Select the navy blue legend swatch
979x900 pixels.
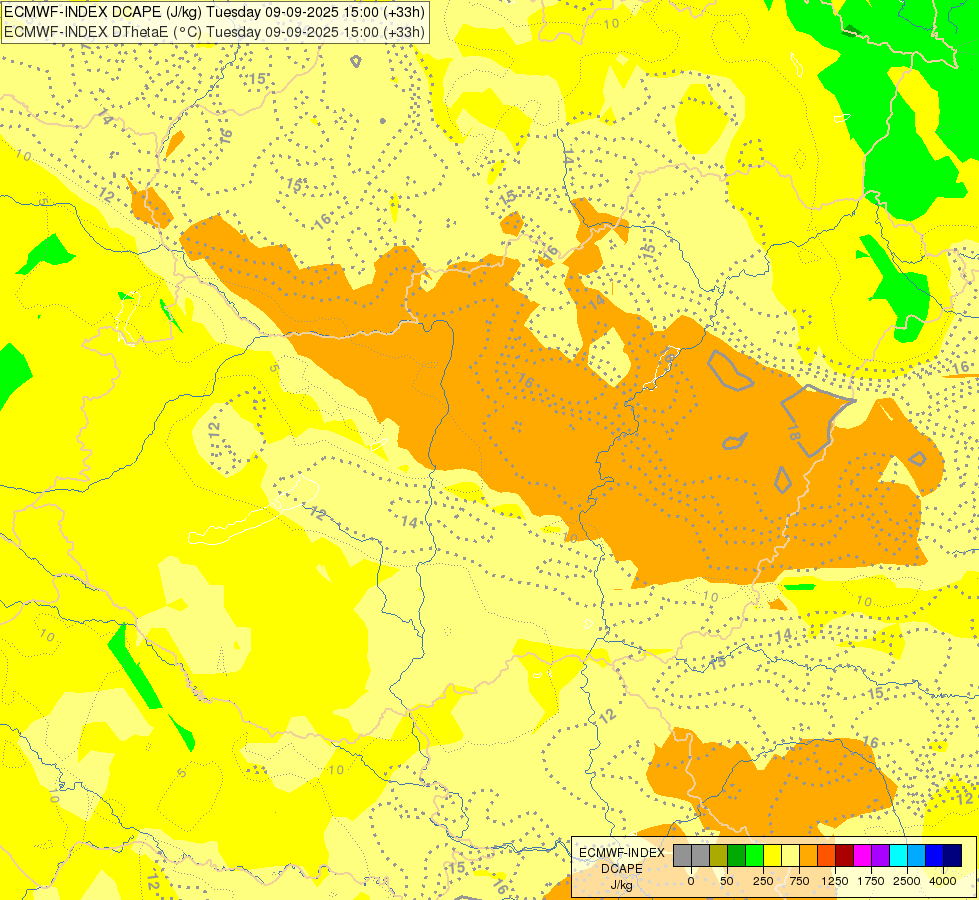(953, 856)
